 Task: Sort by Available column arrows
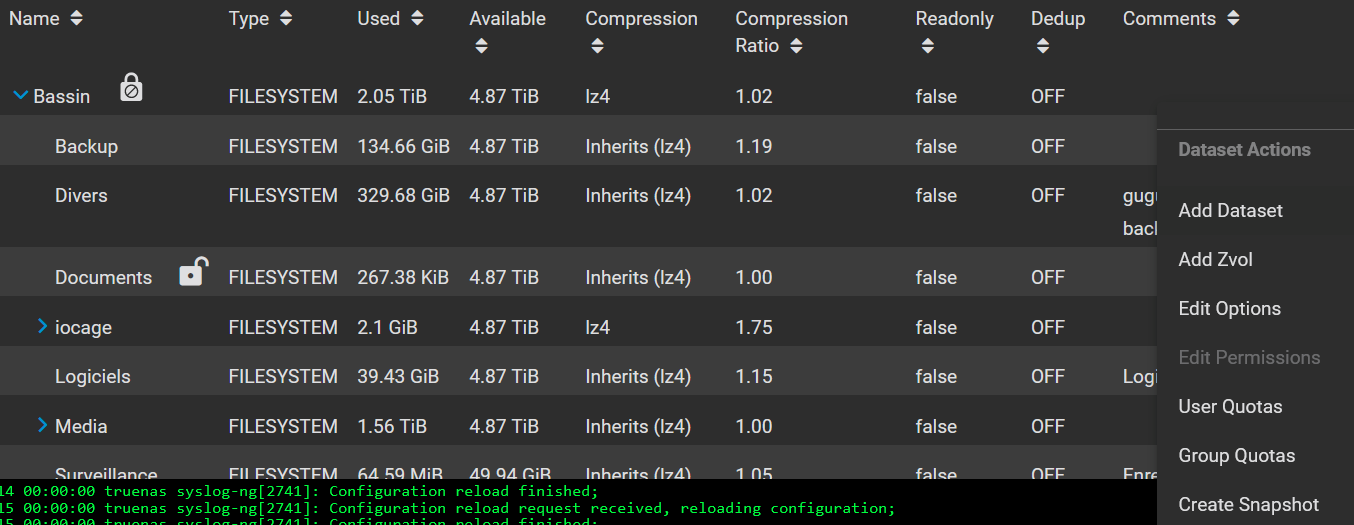click(x=481, y=46)
